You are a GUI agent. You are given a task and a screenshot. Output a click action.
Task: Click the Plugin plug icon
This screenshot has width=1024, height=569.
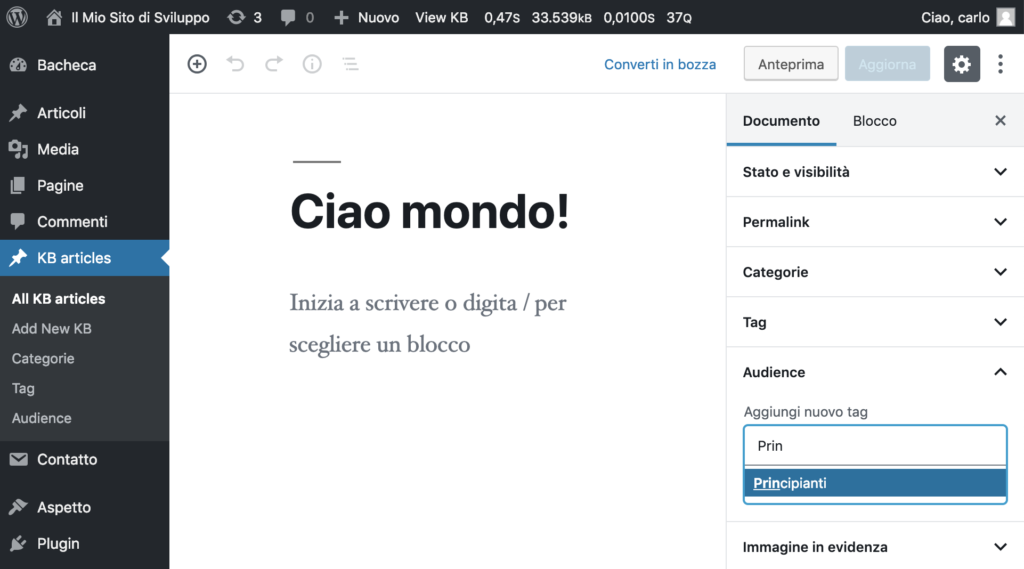pos(18,544)
